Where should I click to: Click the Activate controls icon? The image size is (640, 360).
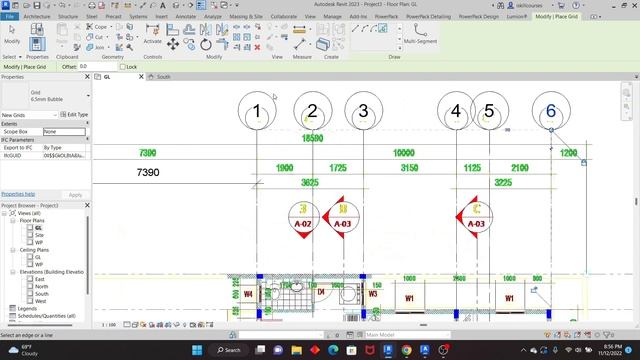152,33
